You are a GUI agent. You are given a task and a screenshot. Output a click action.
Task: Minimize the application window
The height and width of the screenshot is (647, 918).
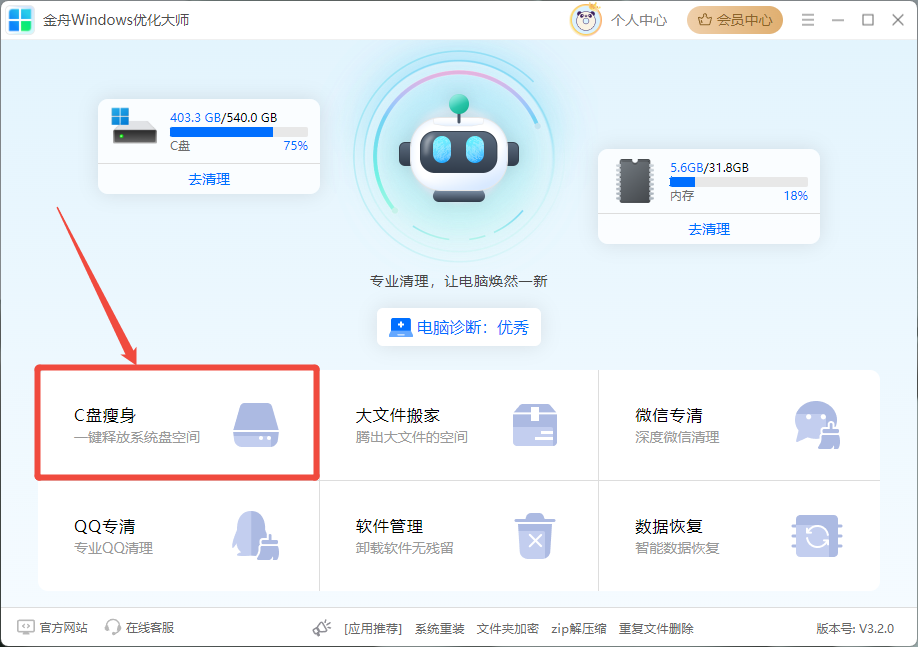[838, 20]
